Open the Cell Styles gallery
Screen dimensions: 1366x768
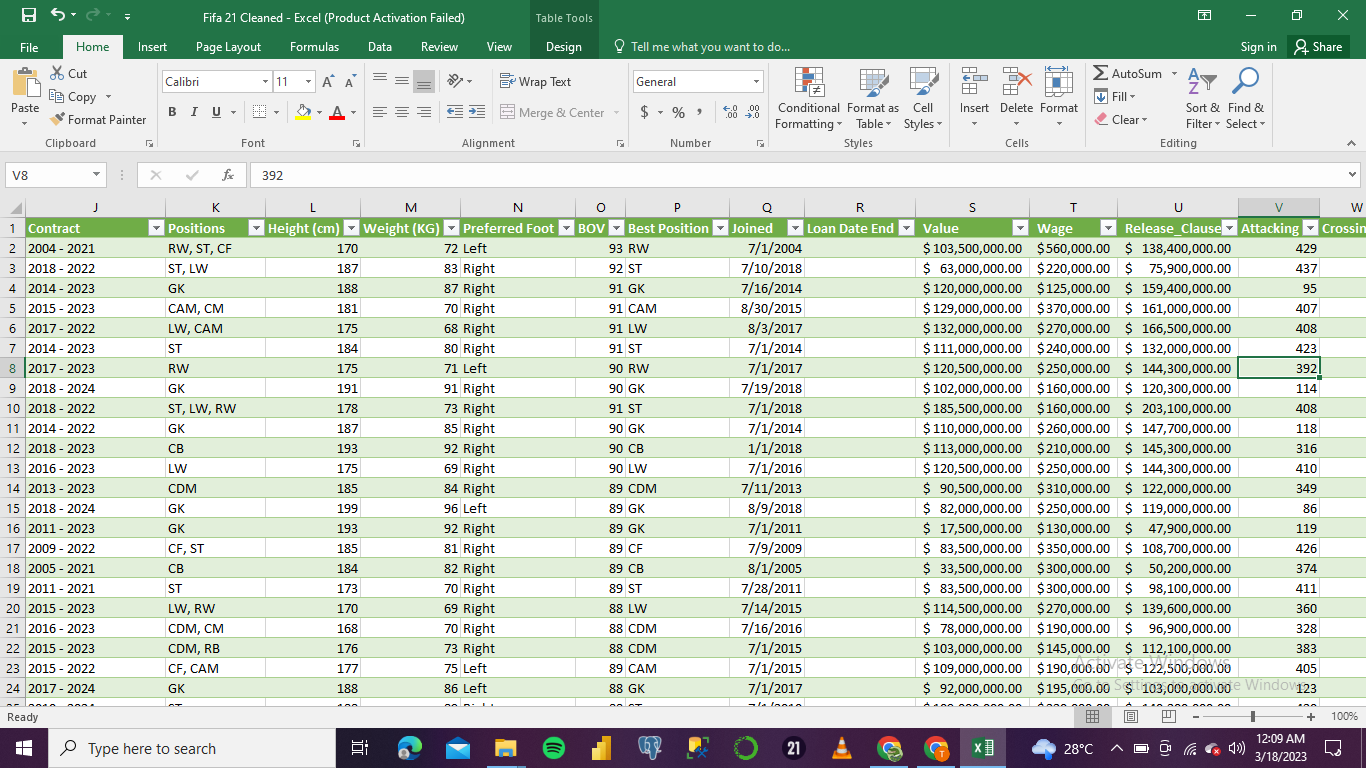[922, 98]
